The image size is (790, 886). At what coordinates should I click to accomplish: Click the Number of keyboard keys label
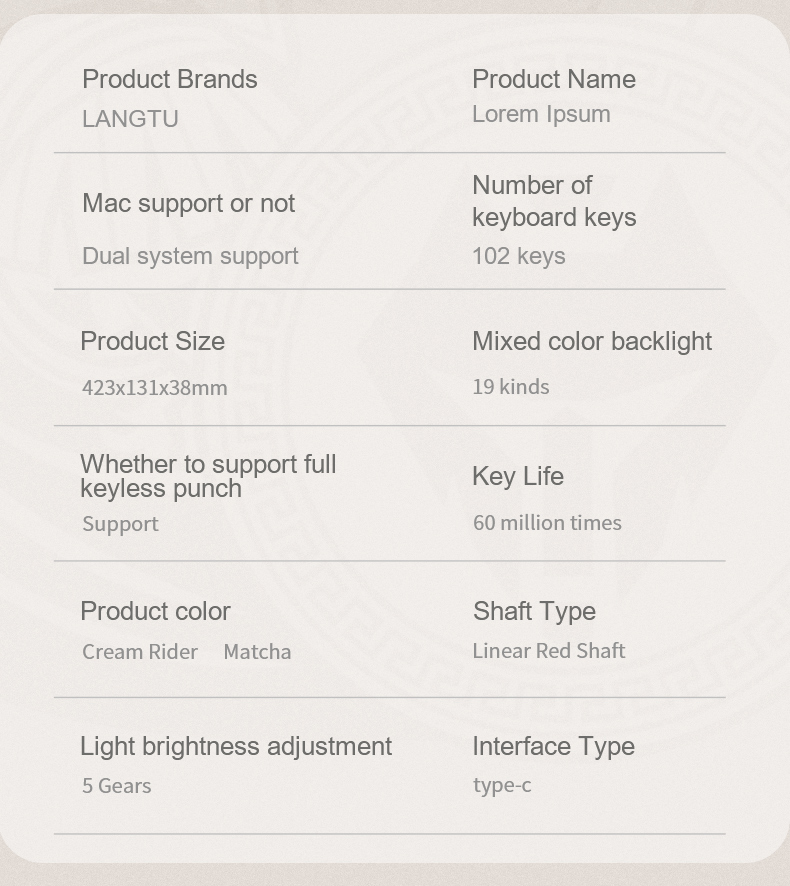pos(553,201)
